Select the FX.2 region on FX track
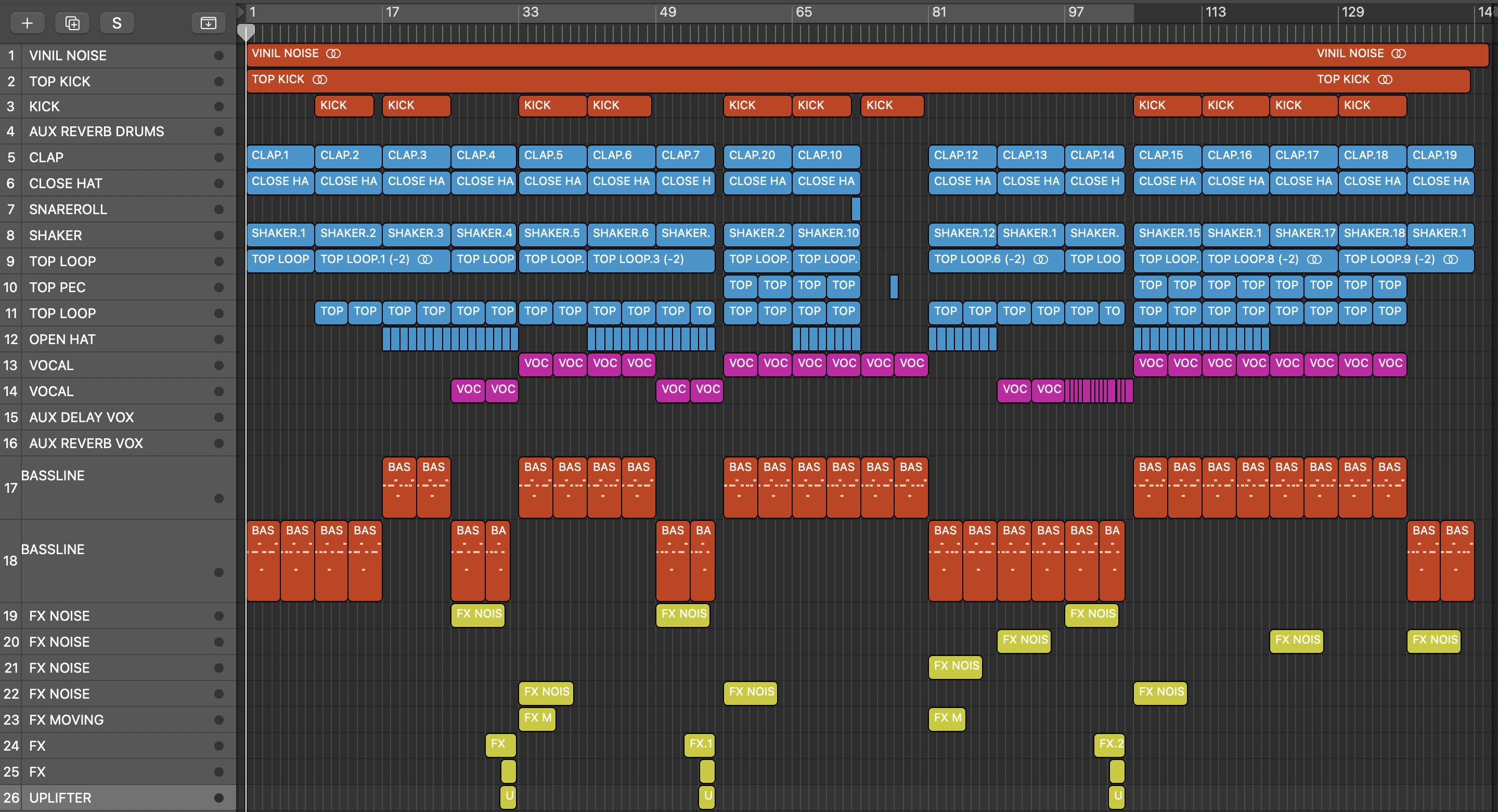The height and width of the screenshot is (812, 1498). (x=1109, y=744)
